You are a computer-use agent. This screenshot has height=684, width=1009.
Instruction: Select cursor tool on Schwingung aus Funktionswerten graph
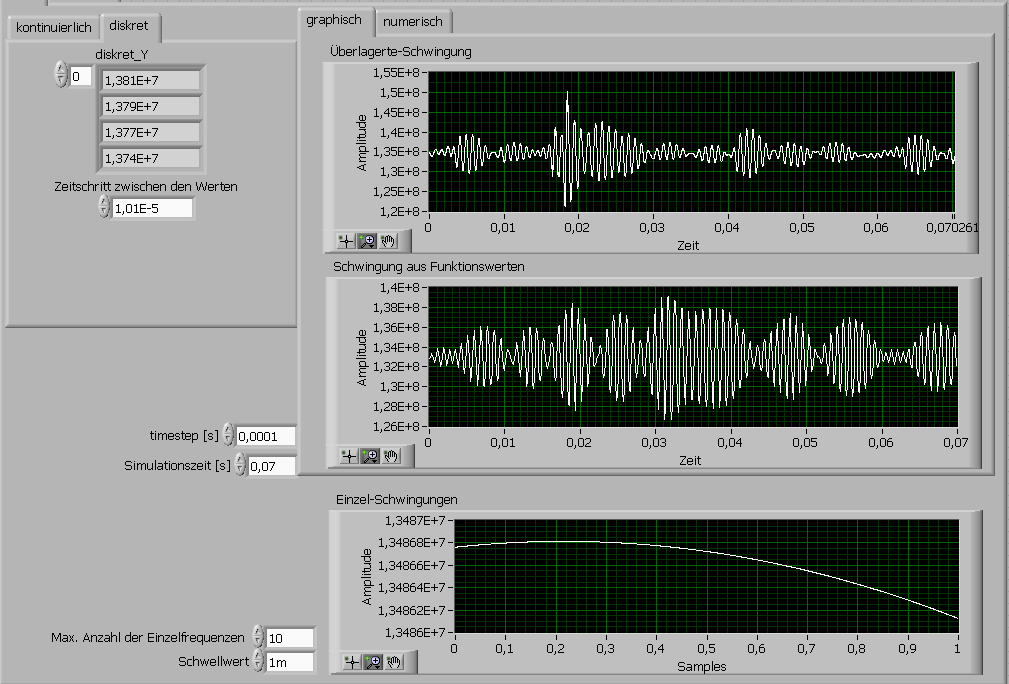[x=349, y=456]
